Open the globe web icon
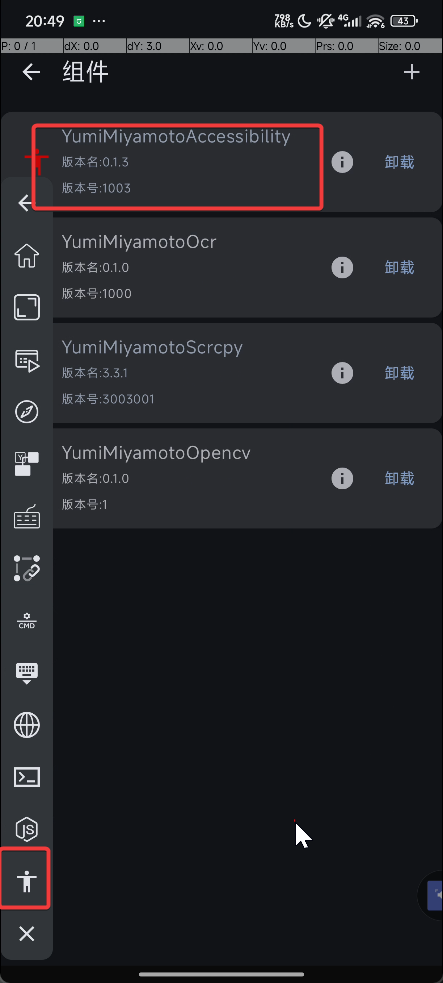Screen dimensions: 443x983 click(x=26, y=726)
